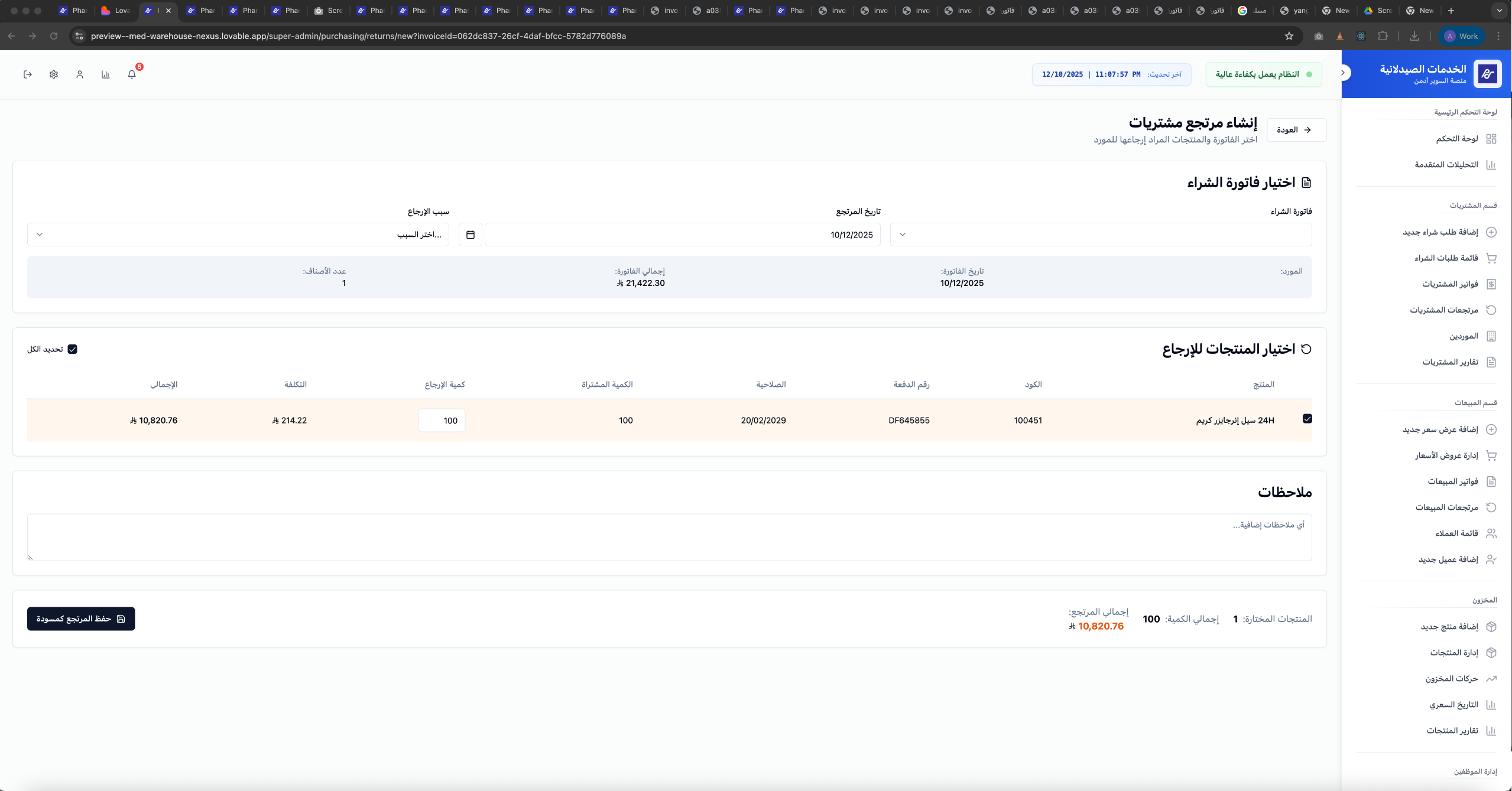Open the notifications bell icon

tap(132, 74)
